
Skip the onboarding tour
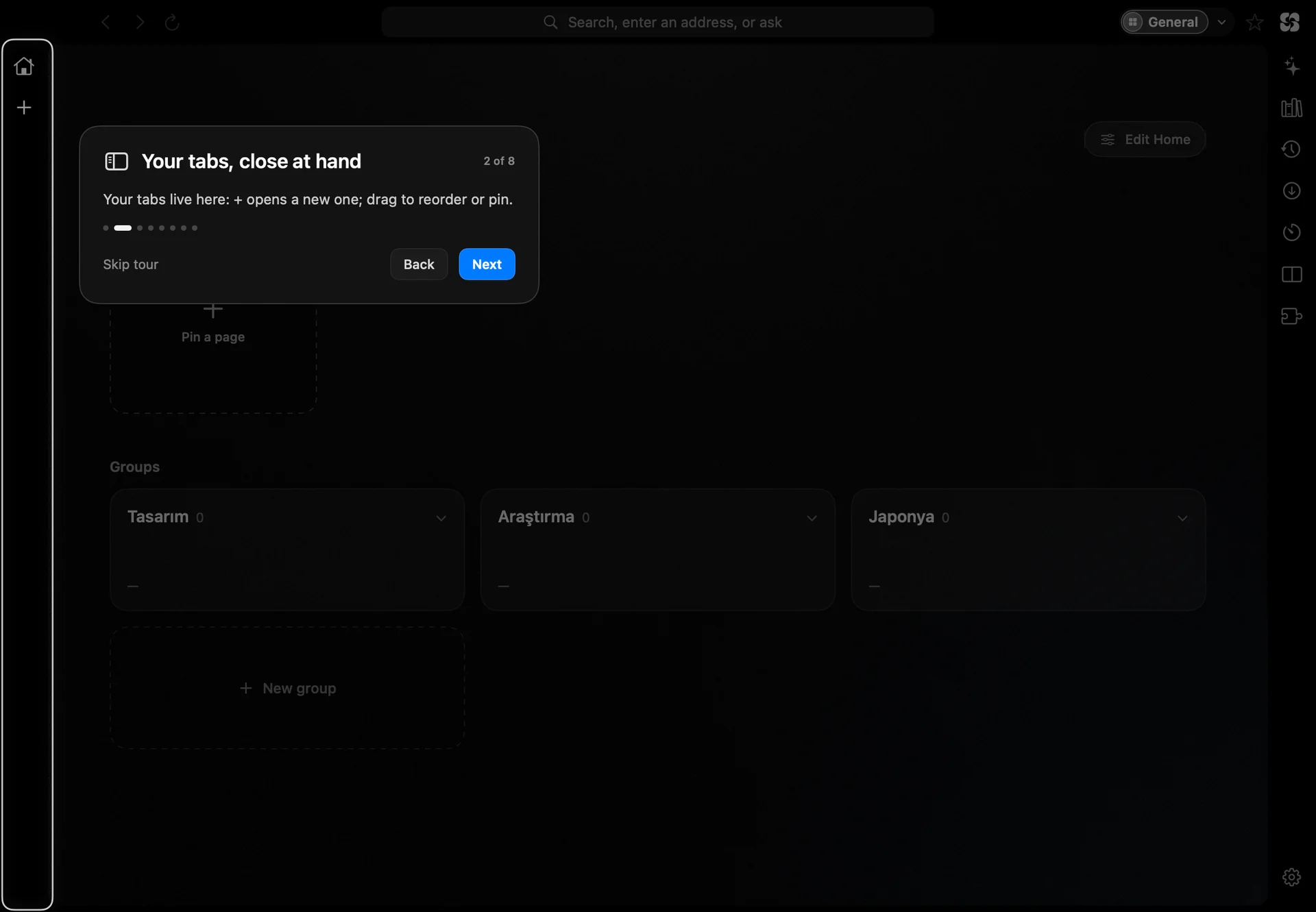131,264
